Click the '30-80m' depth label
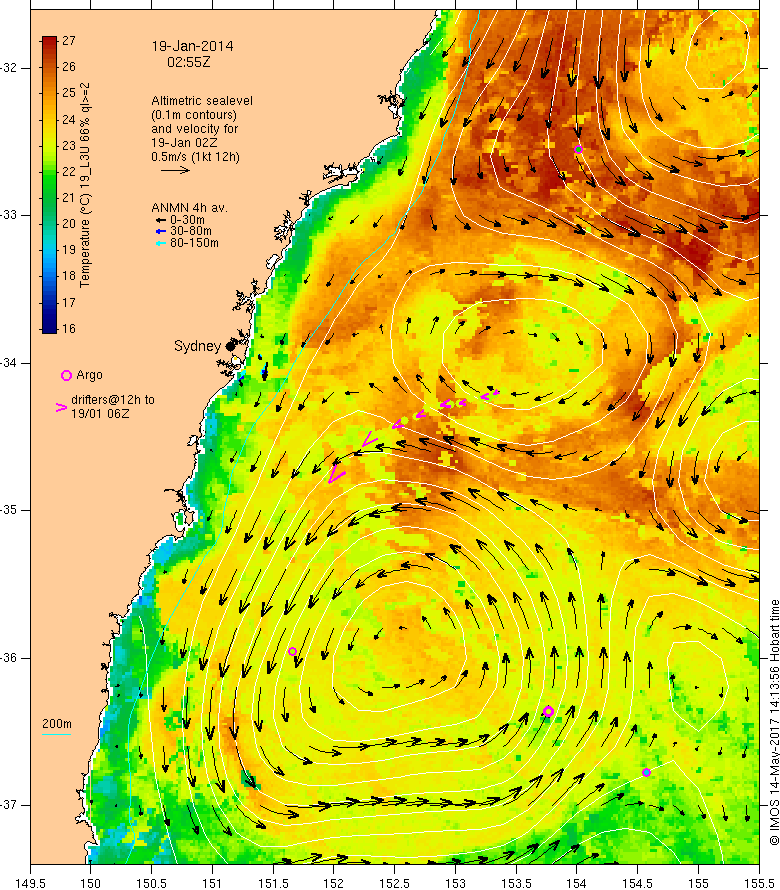Image resolution: width=780 pixels, height=890 pixels. (191, 231)
